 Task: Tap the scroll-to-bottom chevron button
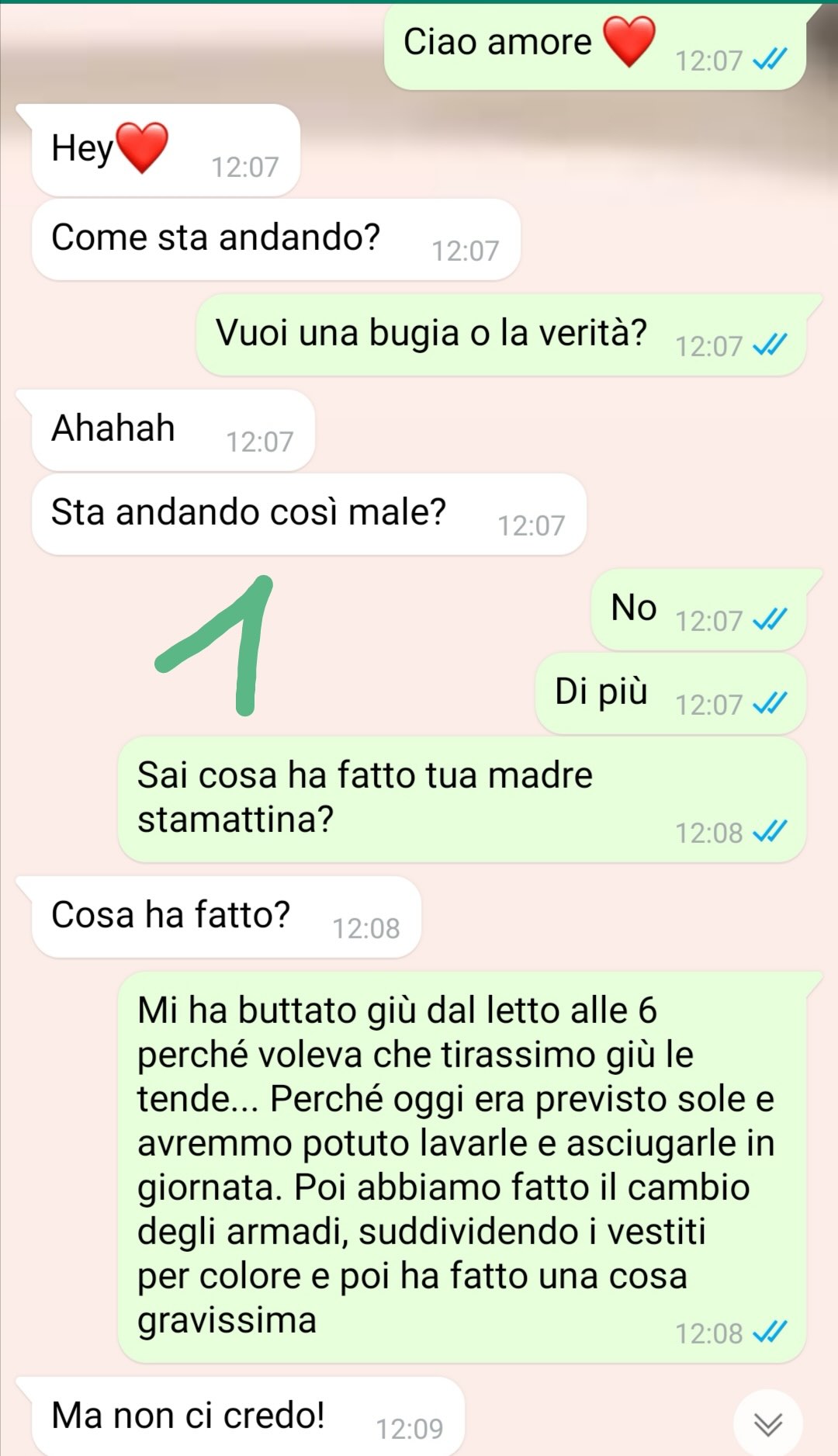(x=768, y=1423)
